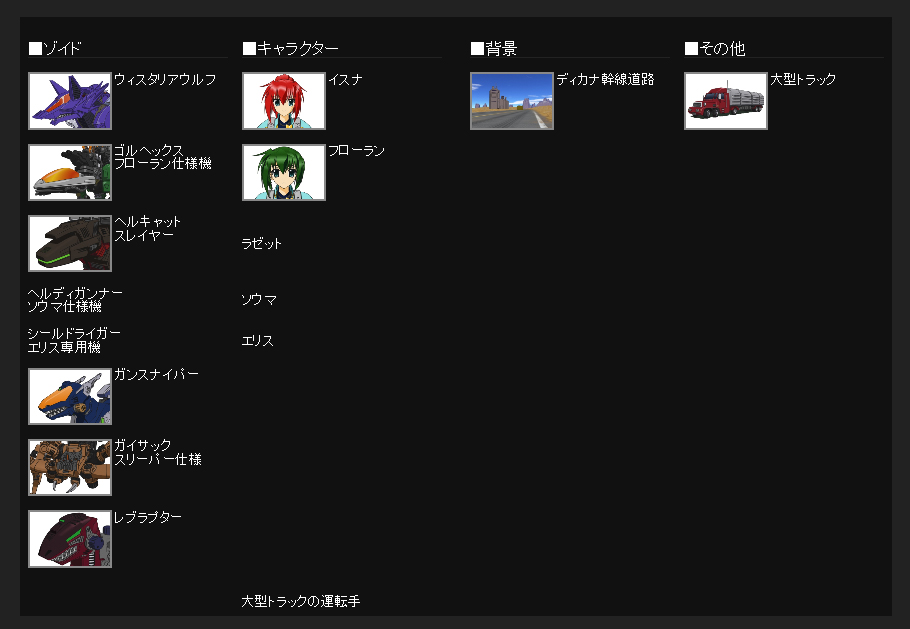Click the エリス character name
The image size is (910, 629).
click(258, 341)
